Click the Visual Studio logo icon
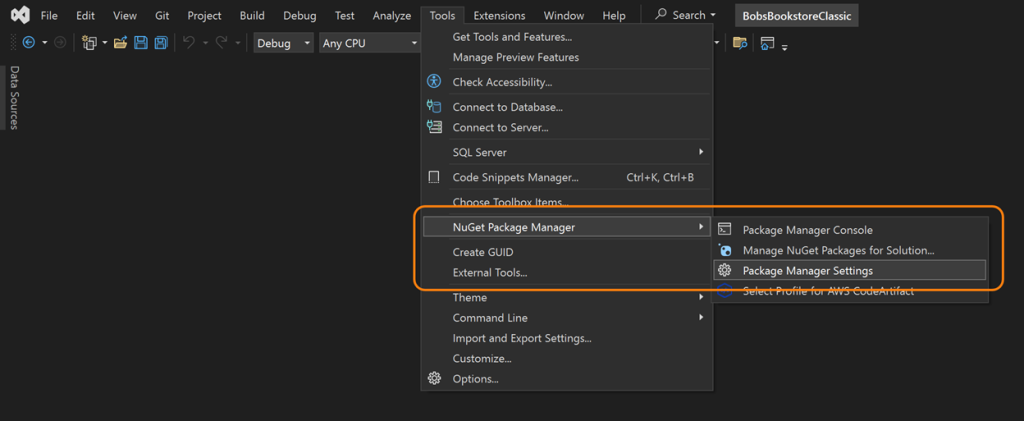The height and width of the screenshot is (421, 1024). pyautogui.click(x=20, y=14)
